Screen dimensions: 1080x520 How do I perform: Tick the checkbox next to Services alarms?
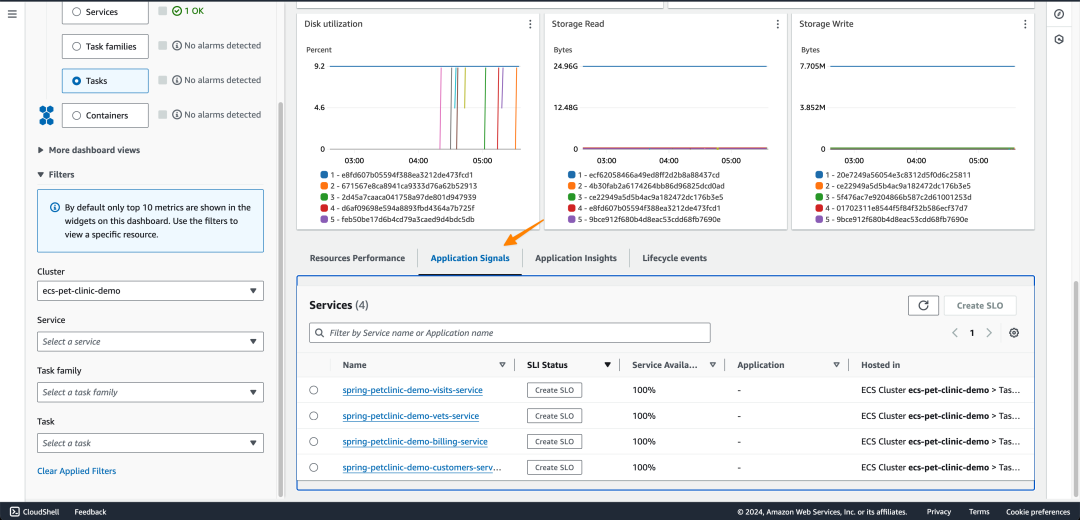(163, 11)
